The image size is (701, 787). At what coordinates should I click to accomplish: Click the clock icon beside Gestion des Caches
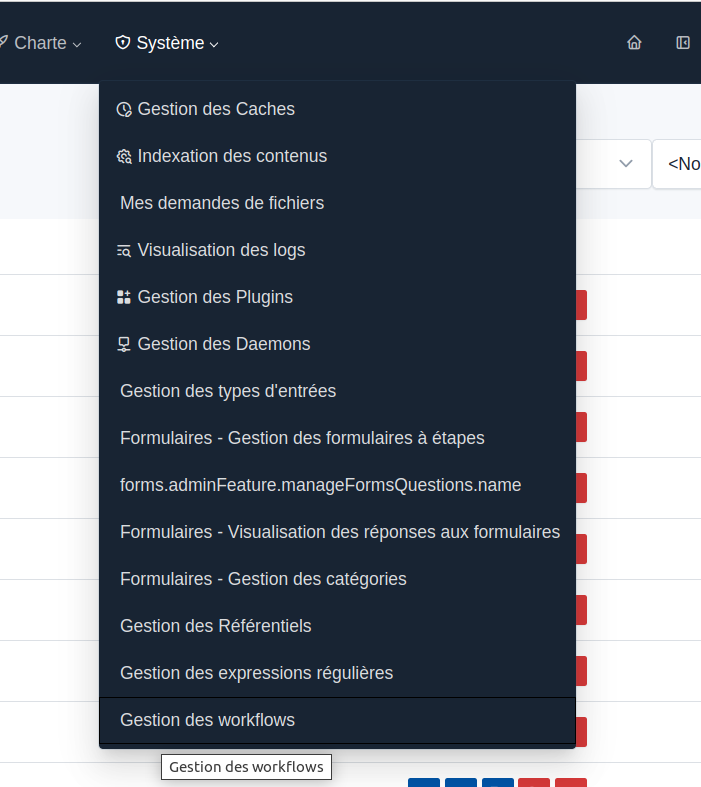coord(124,109)
